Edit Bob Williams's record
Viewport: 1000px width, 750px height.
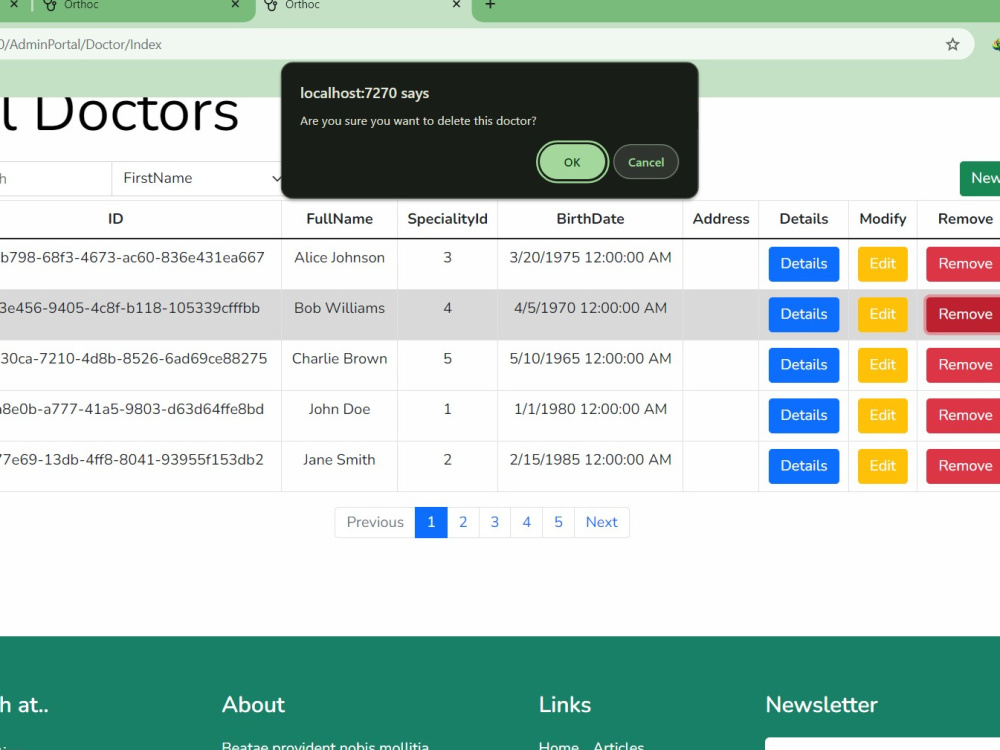click(882, 314)
